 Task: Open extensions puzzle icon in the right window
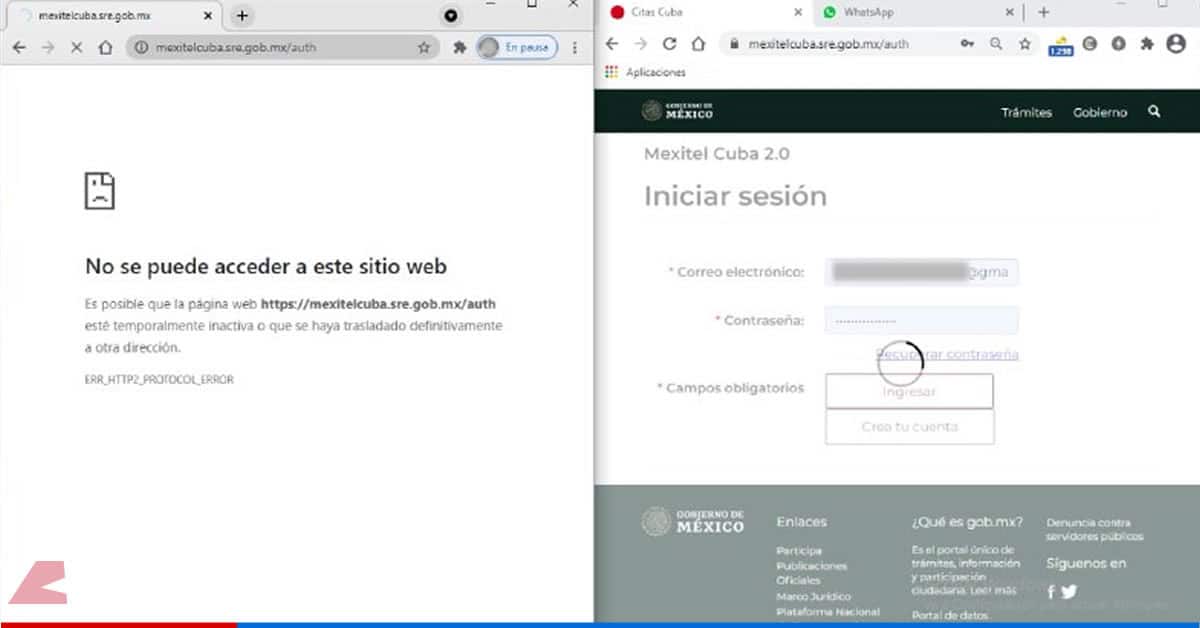[1147, 44]
